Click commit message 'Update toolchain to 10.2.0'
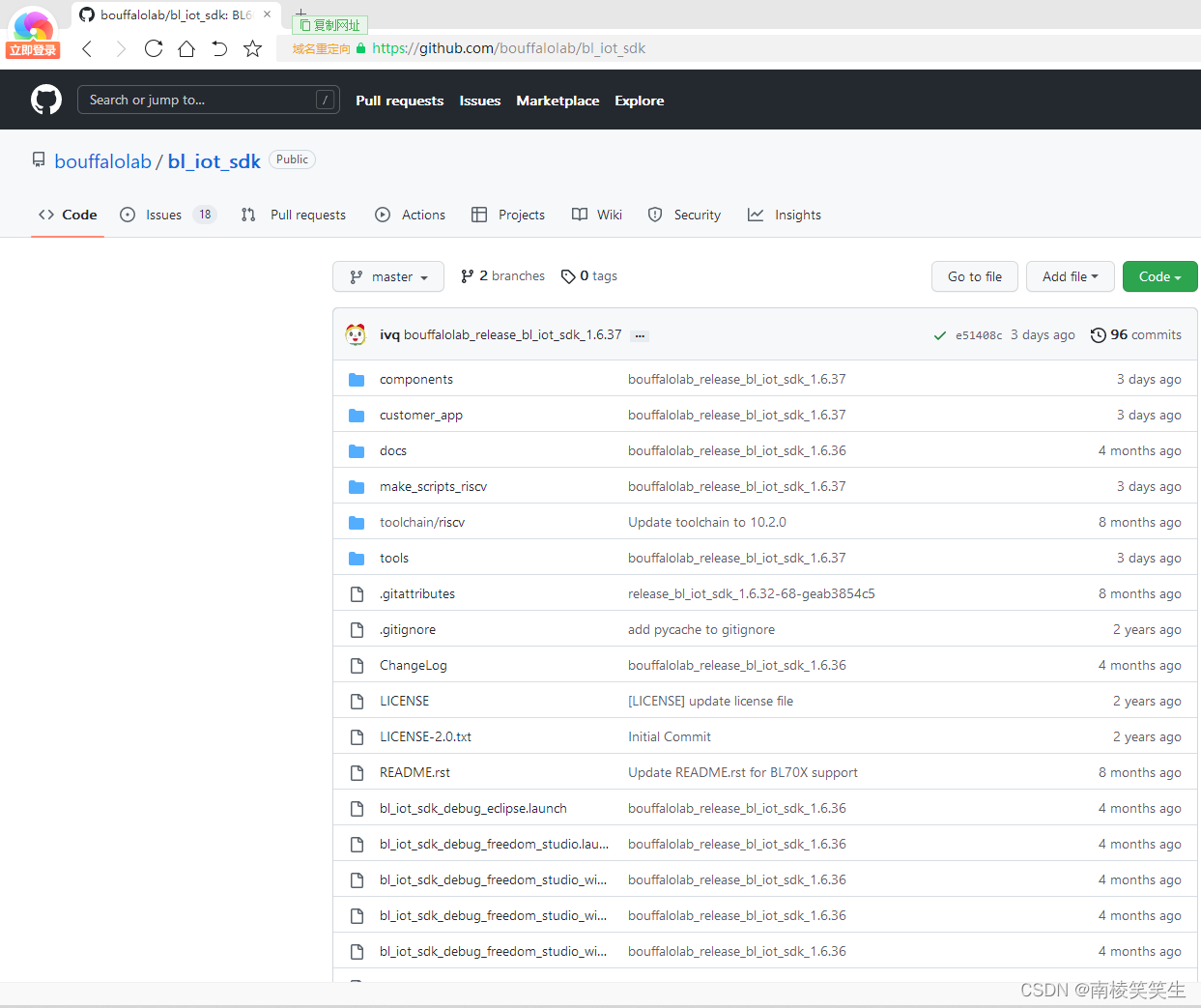Screen dimensions: 1201x1008 707,523
